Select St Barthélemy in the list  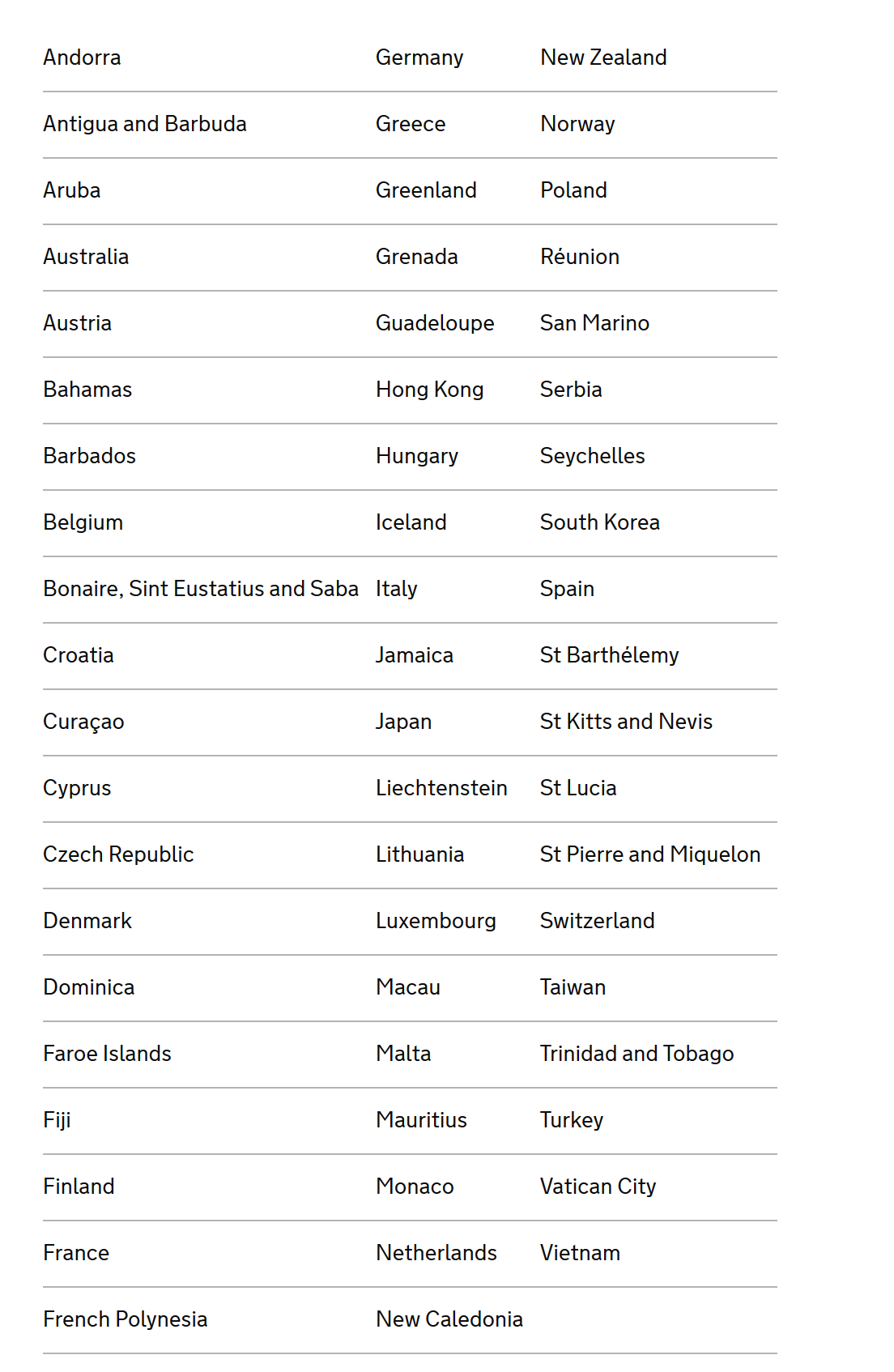609,655
